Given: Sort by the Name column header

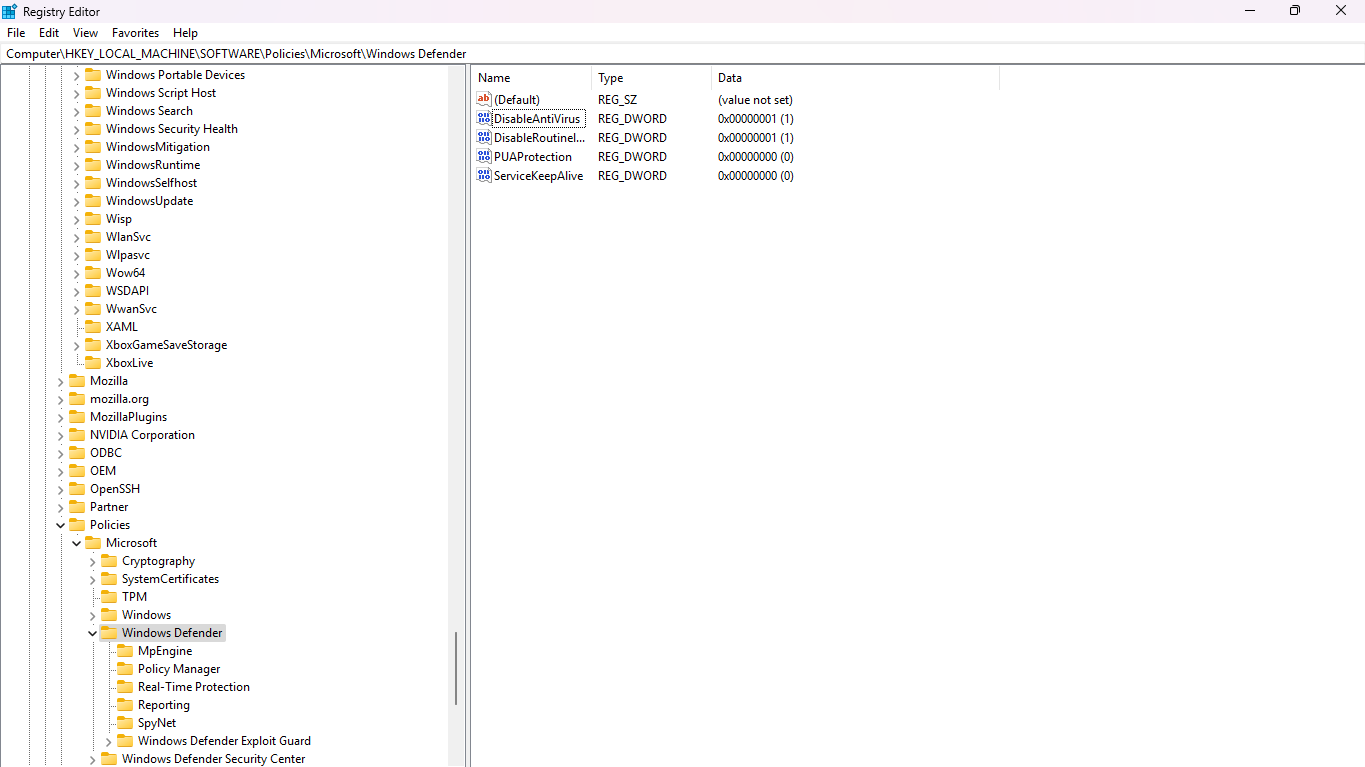Looking at the screenshot, I should 532,78.
